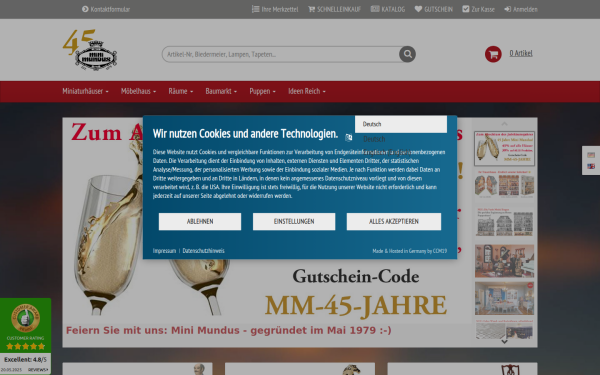Select the music room scene thumbnail
This screenshot has height=375, width=600.
(x=504, y=261)
